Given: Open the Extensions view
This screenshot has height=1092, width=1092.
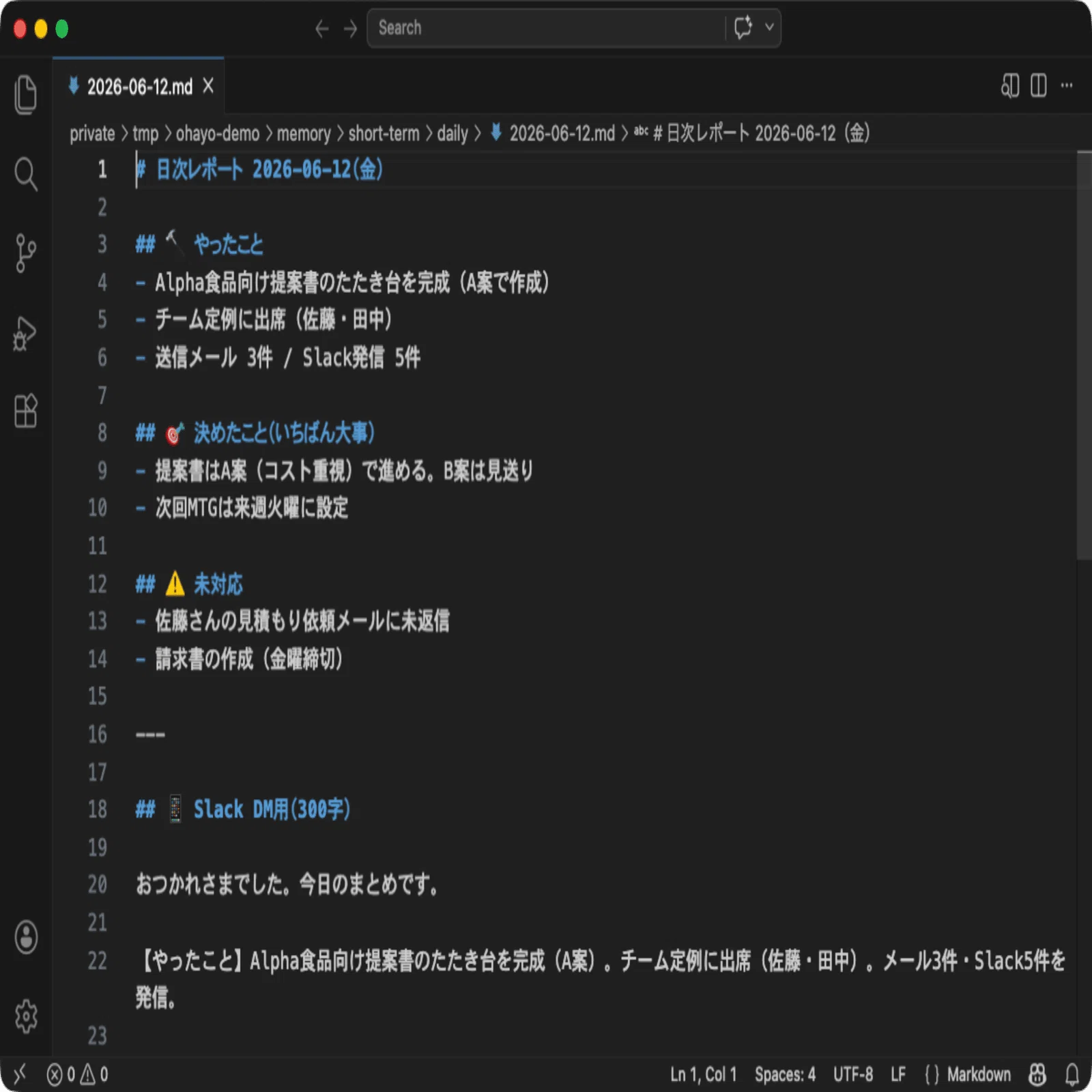Looking at the screenshot, I should tap(26, 411).
